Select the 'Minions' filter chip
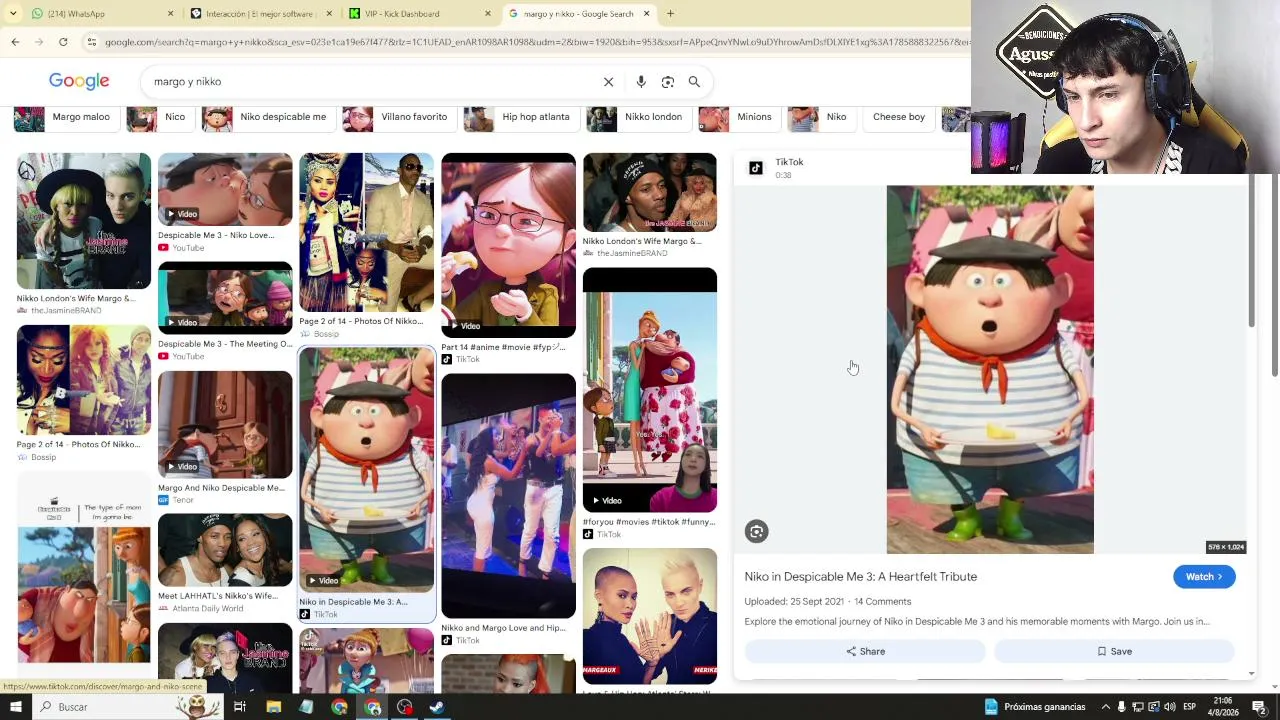Image resolution: width=1280 pixels, height=720 pixels. pyautogui.click(x=738, y=117)
